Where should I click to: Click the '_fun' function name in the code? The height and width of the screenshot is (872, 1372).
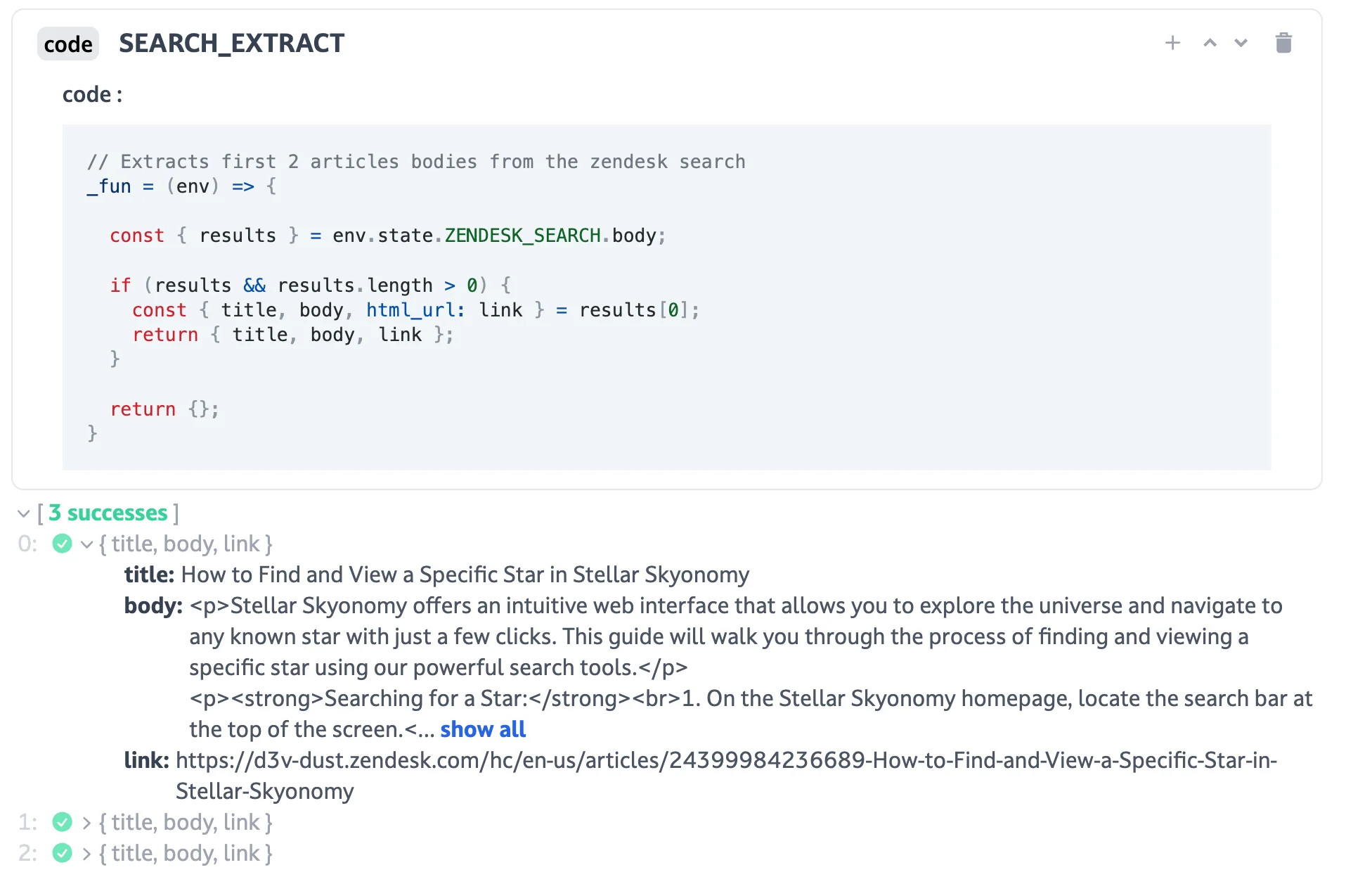pos(110,186)
